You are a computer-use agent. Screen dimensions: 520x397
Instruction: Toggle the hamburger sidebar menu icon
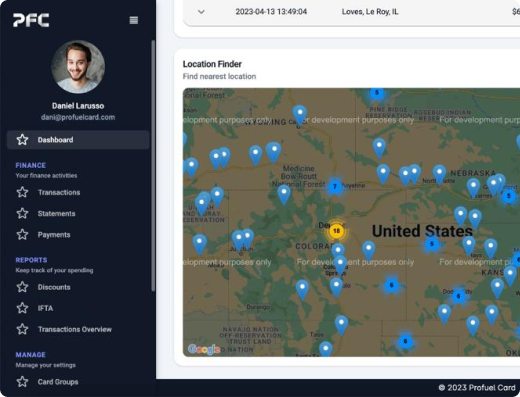(x=134, y=20)
